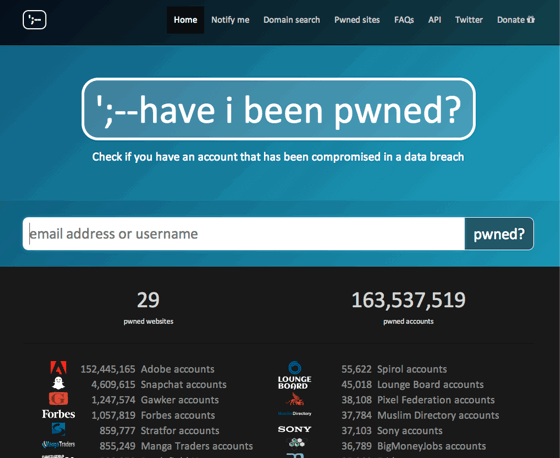Screen dimensions: 560x458
Task: Open Domain search in the navbar
Action: pos(292,20)
